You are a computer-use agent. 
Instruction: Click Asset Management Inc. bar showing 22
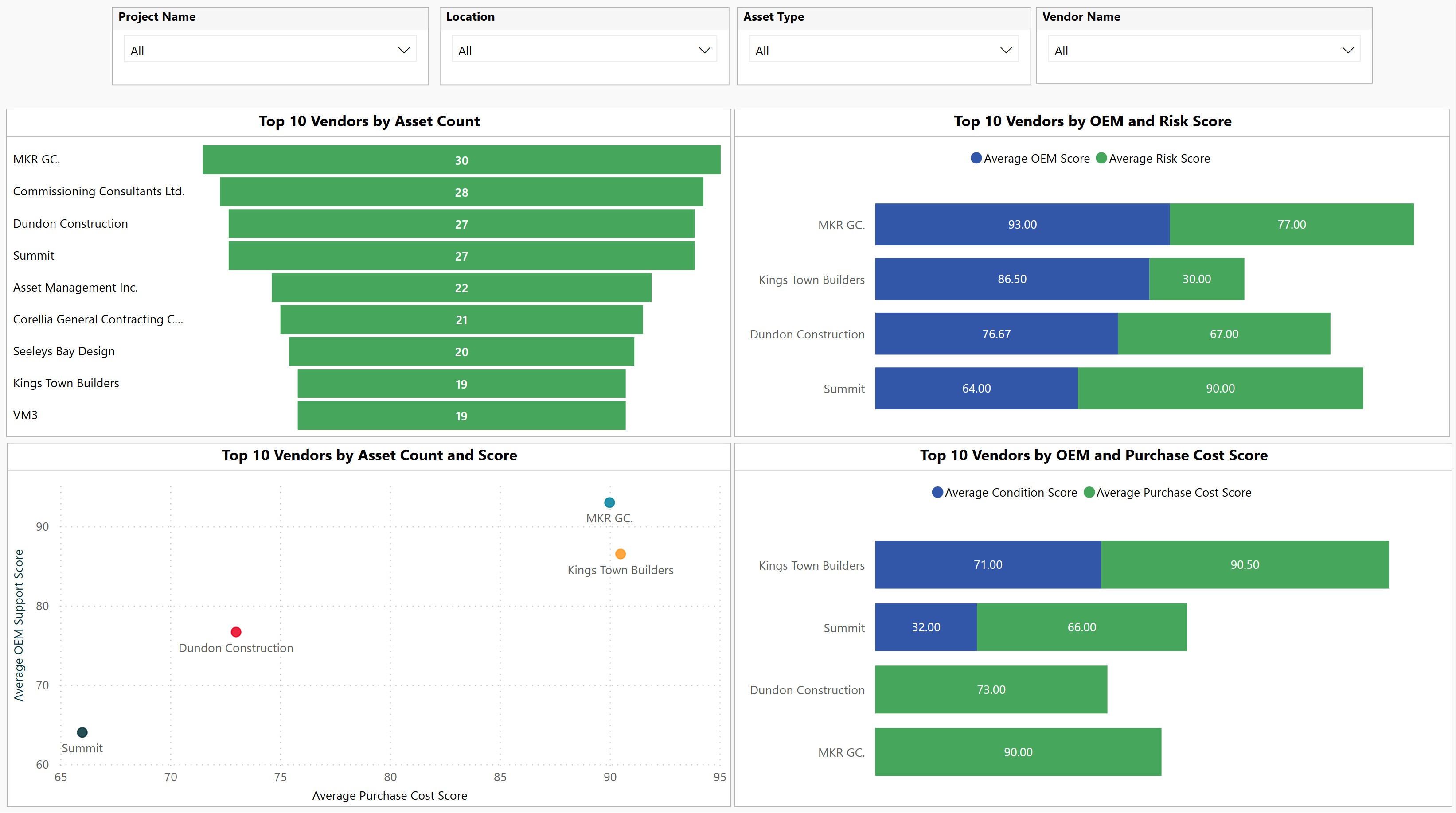click(x=461, y=288)
